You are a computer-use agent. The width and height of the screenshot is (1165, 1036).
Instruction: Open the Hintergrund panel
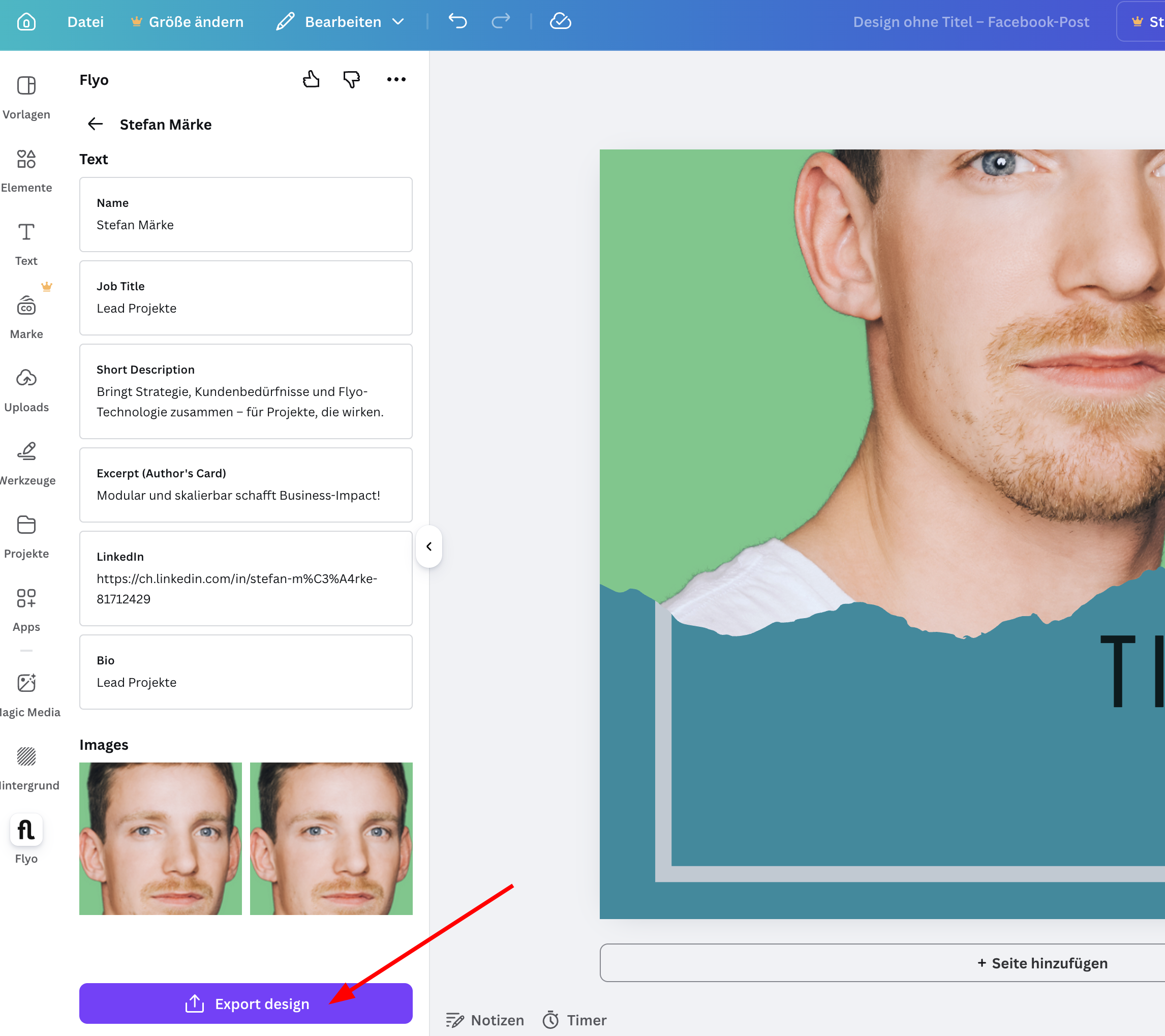(26, 763)
